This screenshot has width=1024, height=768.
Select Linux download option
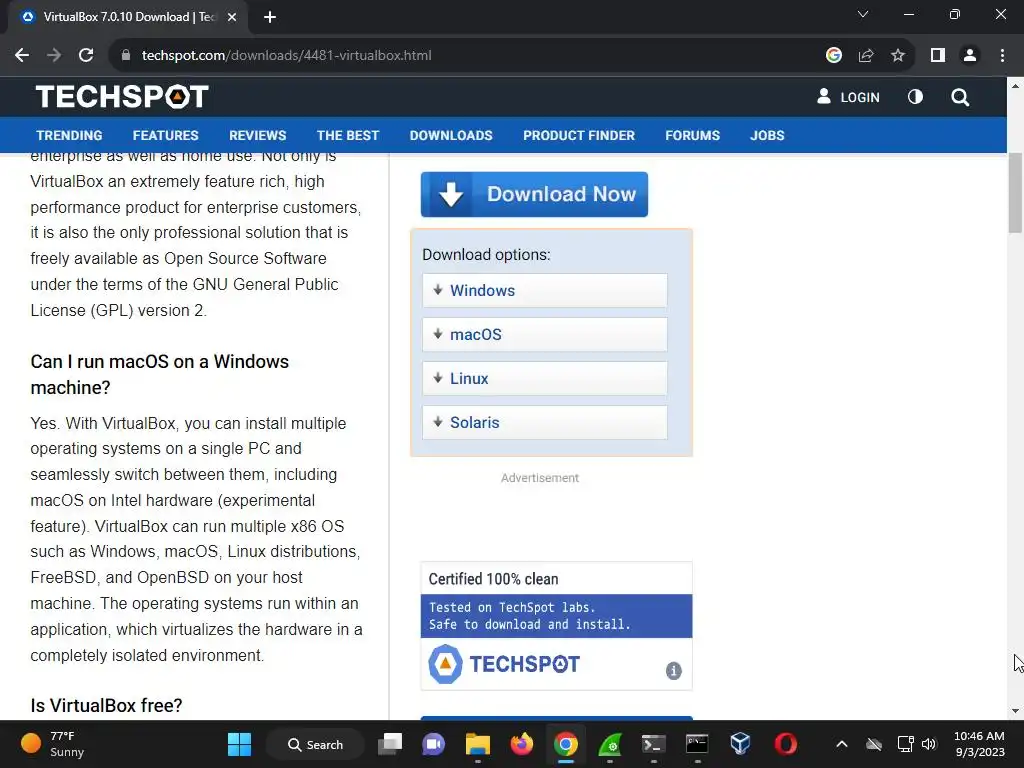(545, 378)
